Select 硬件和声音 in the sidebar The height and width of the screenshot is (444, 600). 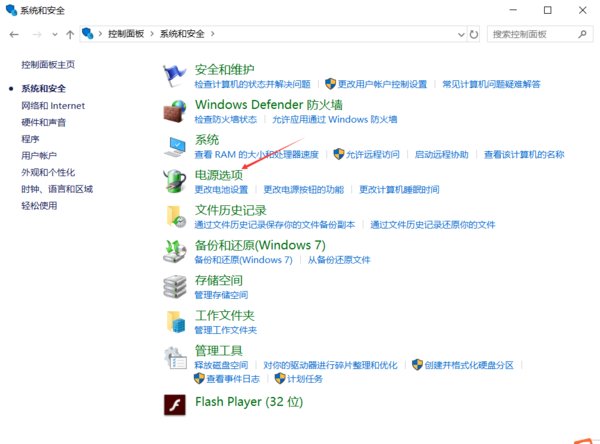point(44,122)
